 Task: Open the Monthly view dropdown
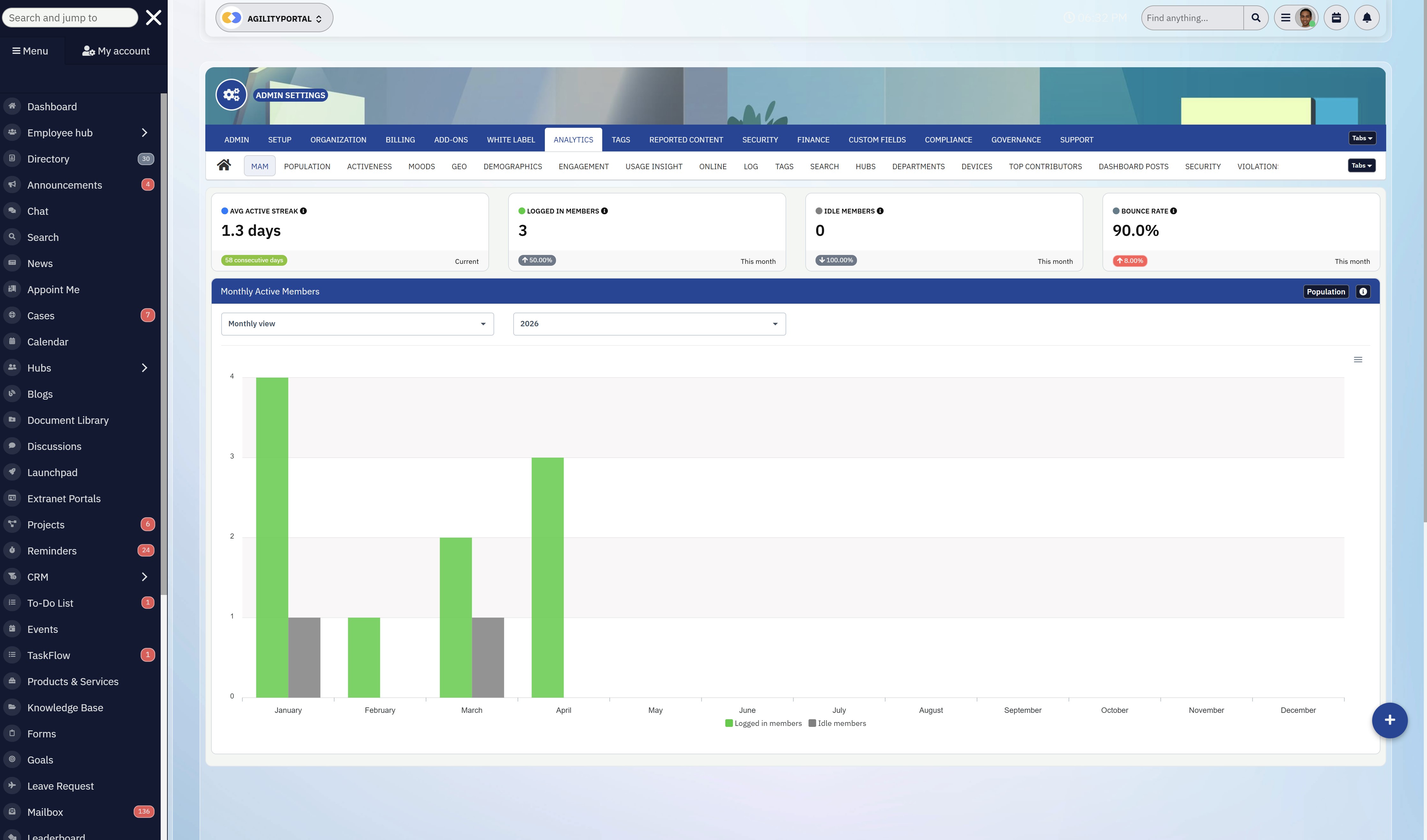pyautogui.click(x=357, y=324)
